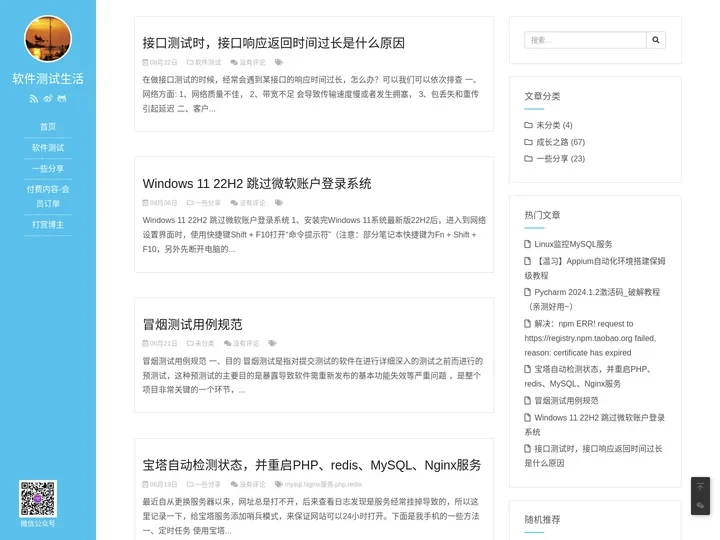
Task: Click 一些分享 category under Windows 11 post
Action: [208, 202]
